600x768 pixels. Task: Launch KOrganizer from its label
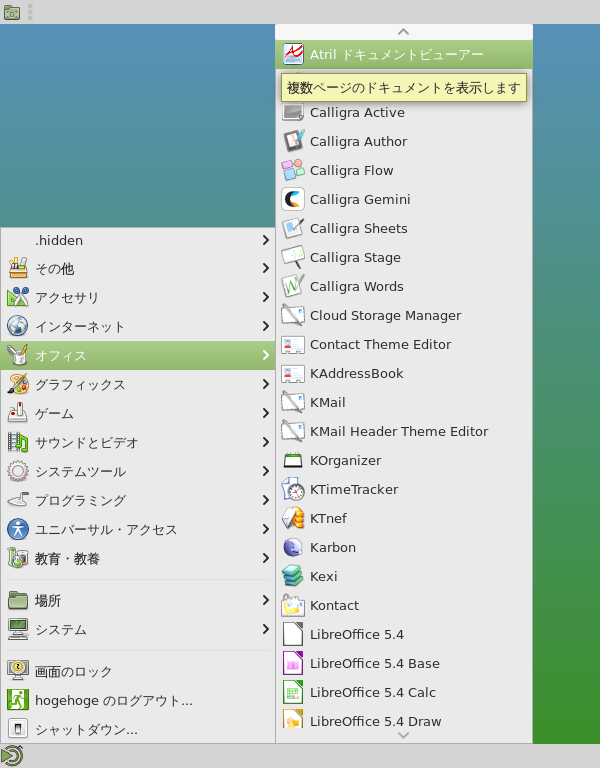click(345, 460)
